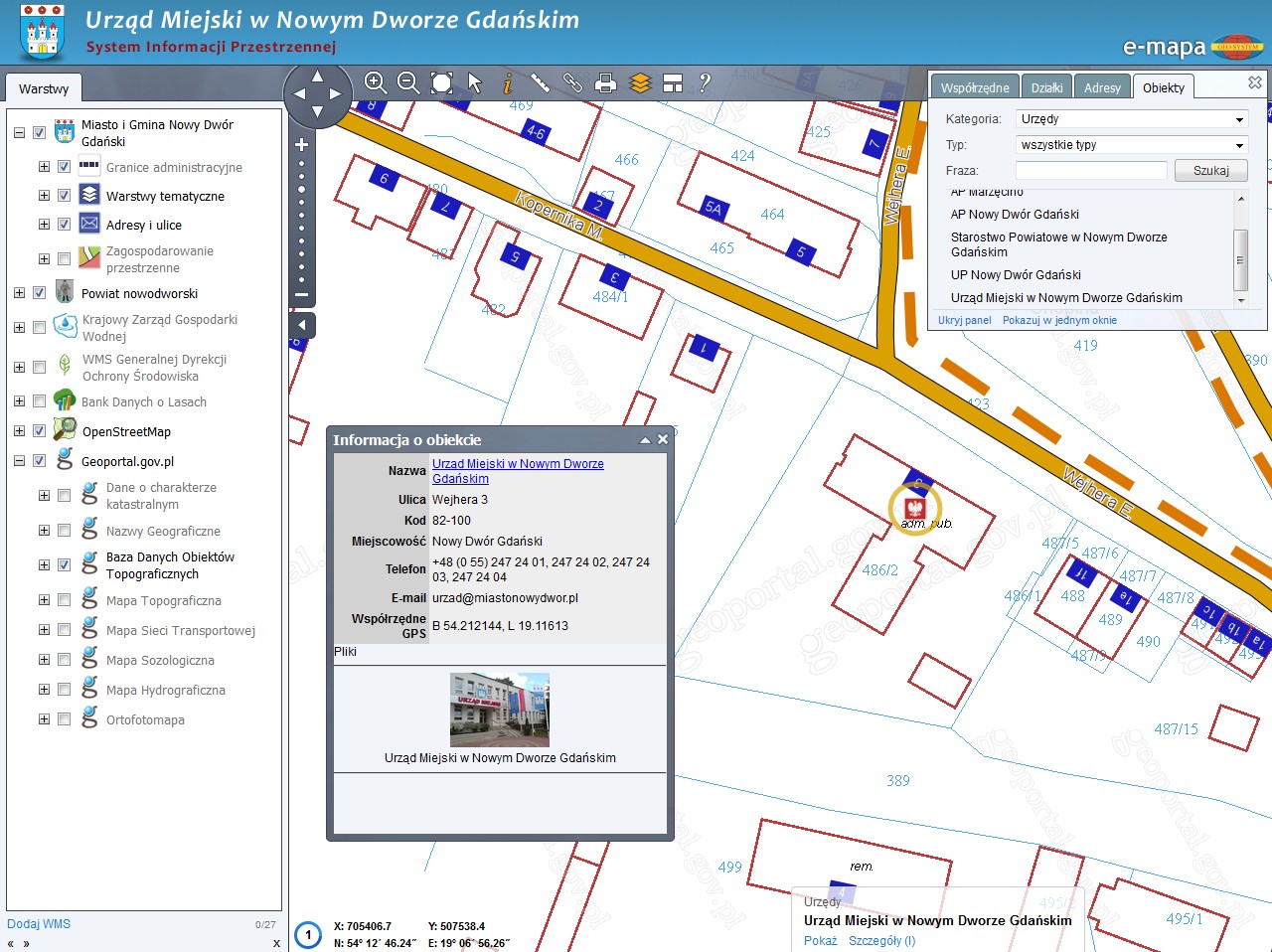
Task: Open the print map tool
Action: pos(605,83)
